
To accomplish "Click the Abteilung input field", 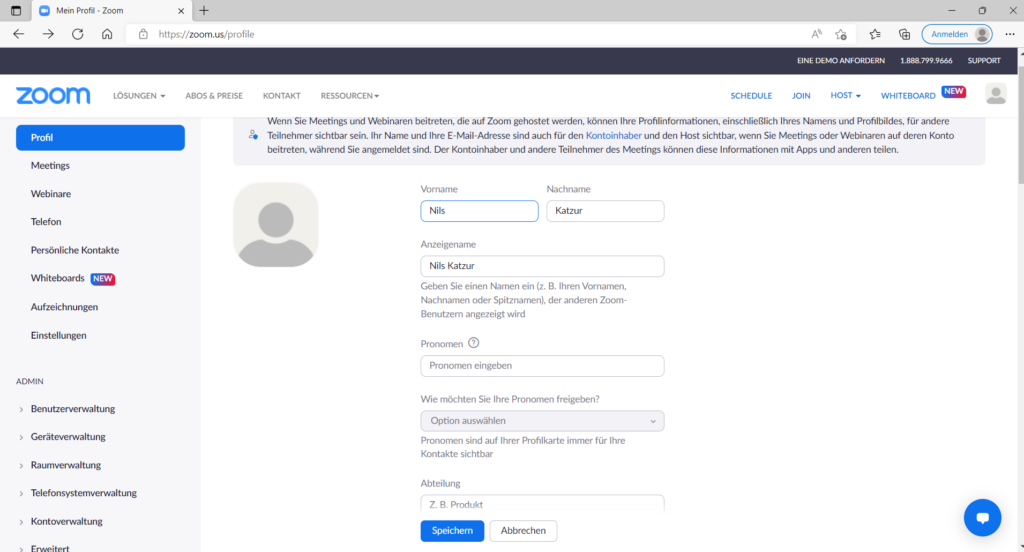I will click(x=542, y=503).
